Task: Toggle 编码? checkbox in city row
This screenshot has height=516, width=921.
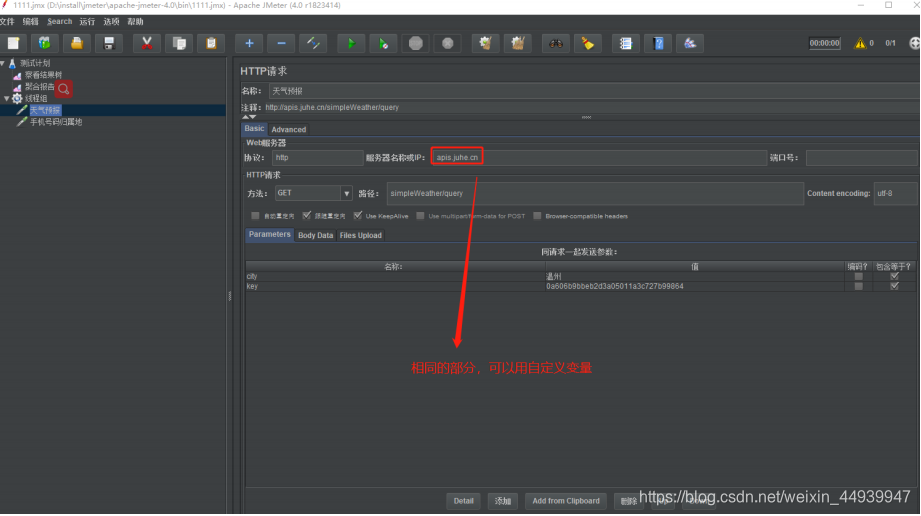Action: pyautogui.click(x=858, y=276)
